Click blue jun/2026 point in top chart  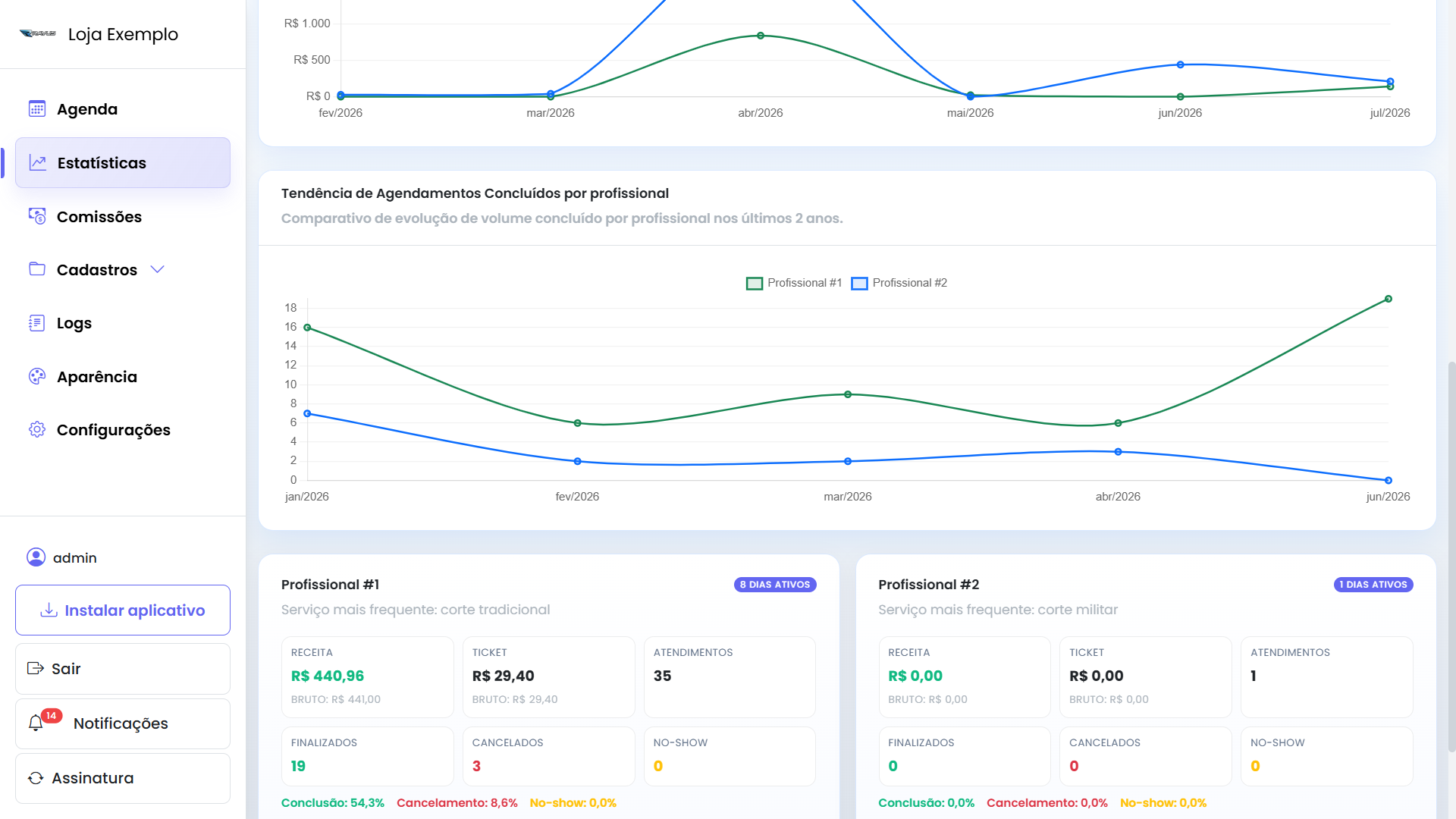pos(1180,64)
